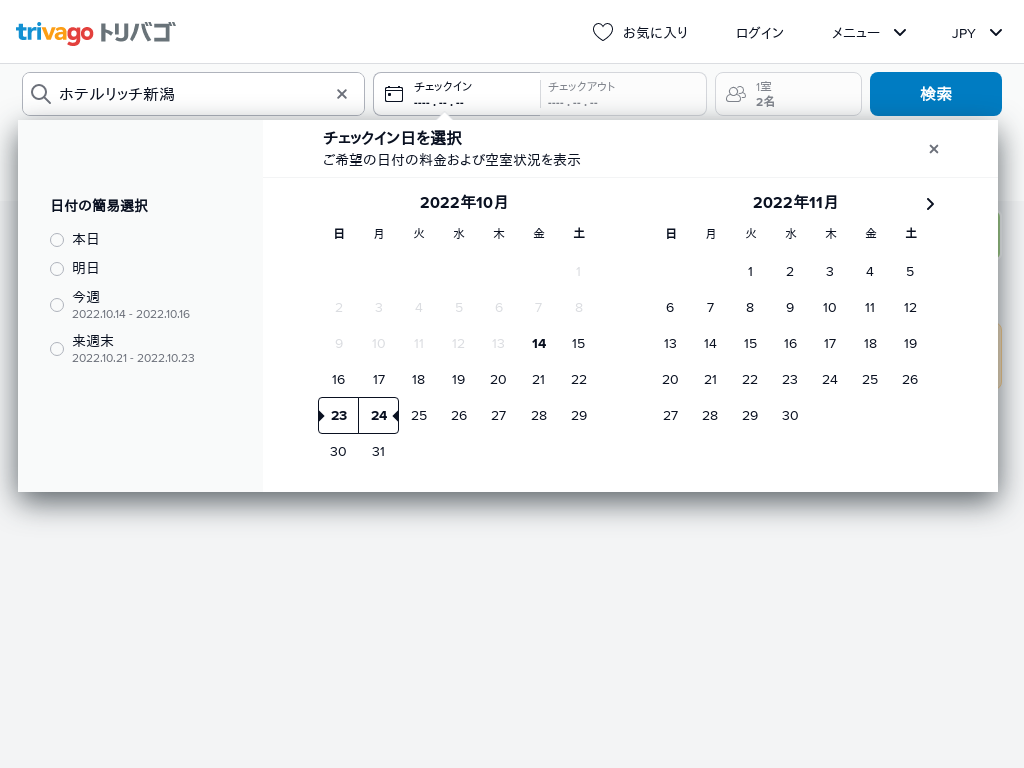Pick November 15 on the calendar
Image resolution: width=1024 pixels, height=768 pixels.
click(750, 344)
